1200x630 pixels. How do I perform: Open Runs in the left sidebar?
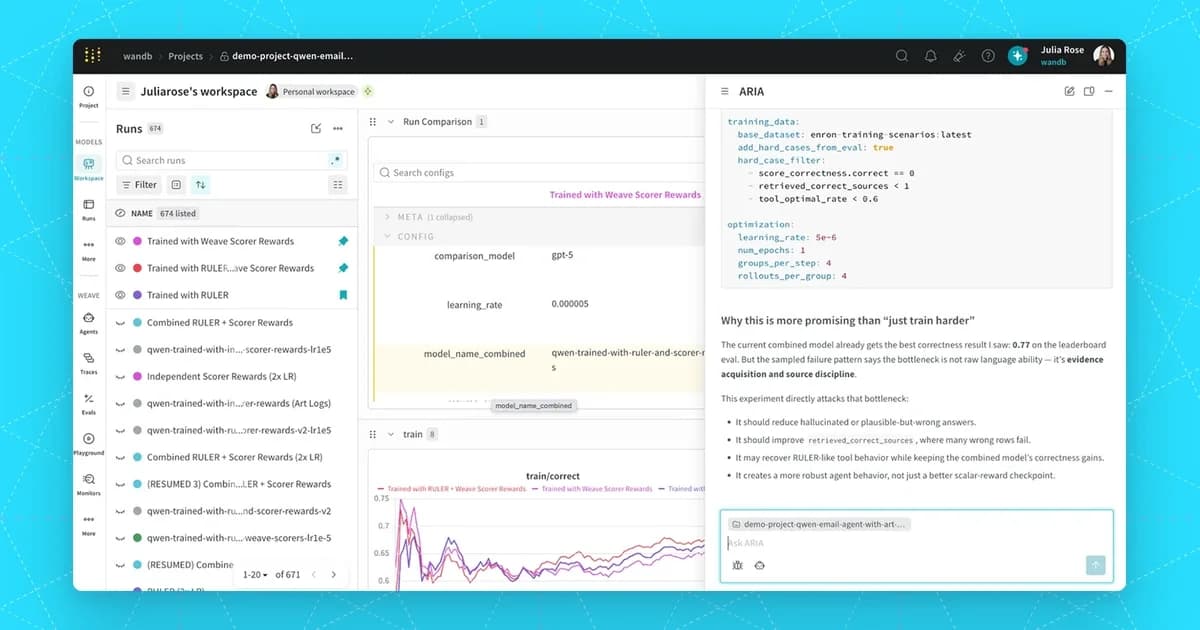(x=89, y=209)
